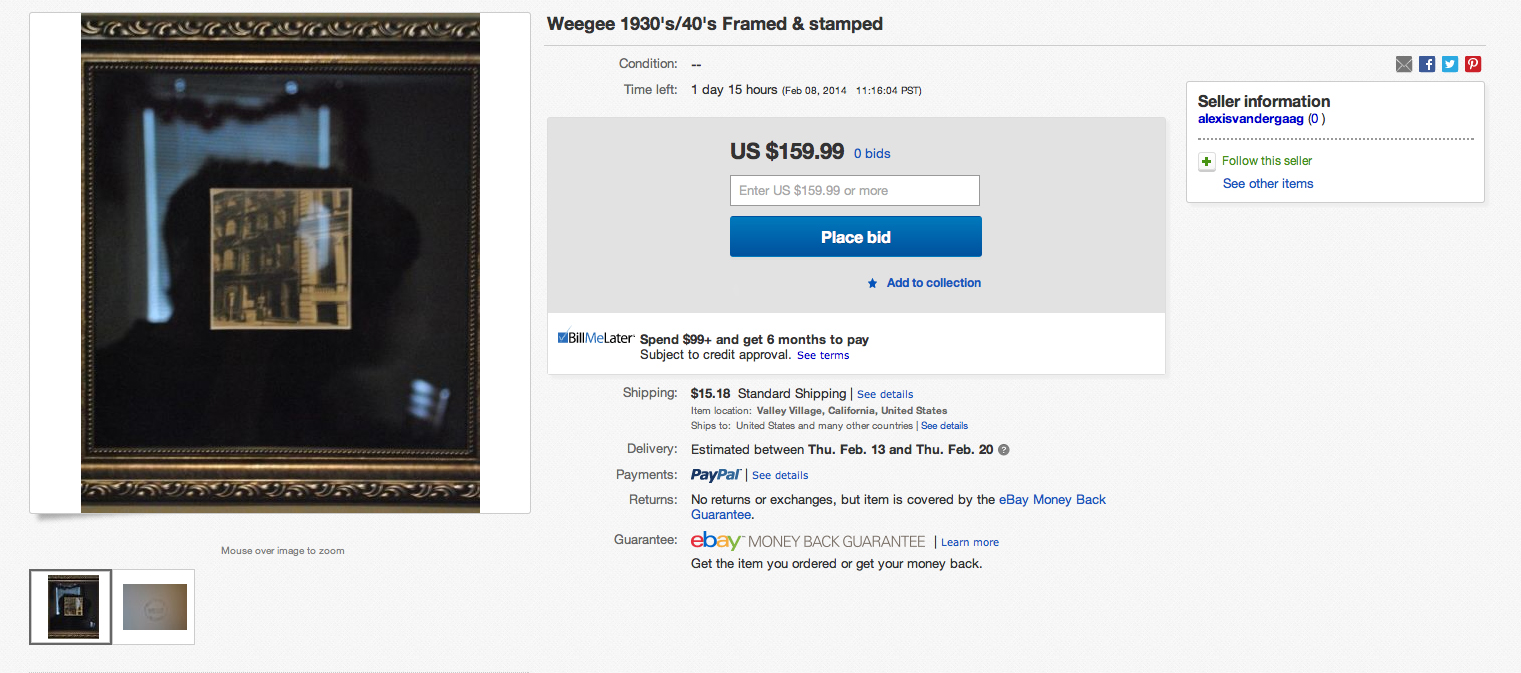The image size is (1521, 673).
Task: Click the delivery estimate help icon
Action: tap(1004, 450)
